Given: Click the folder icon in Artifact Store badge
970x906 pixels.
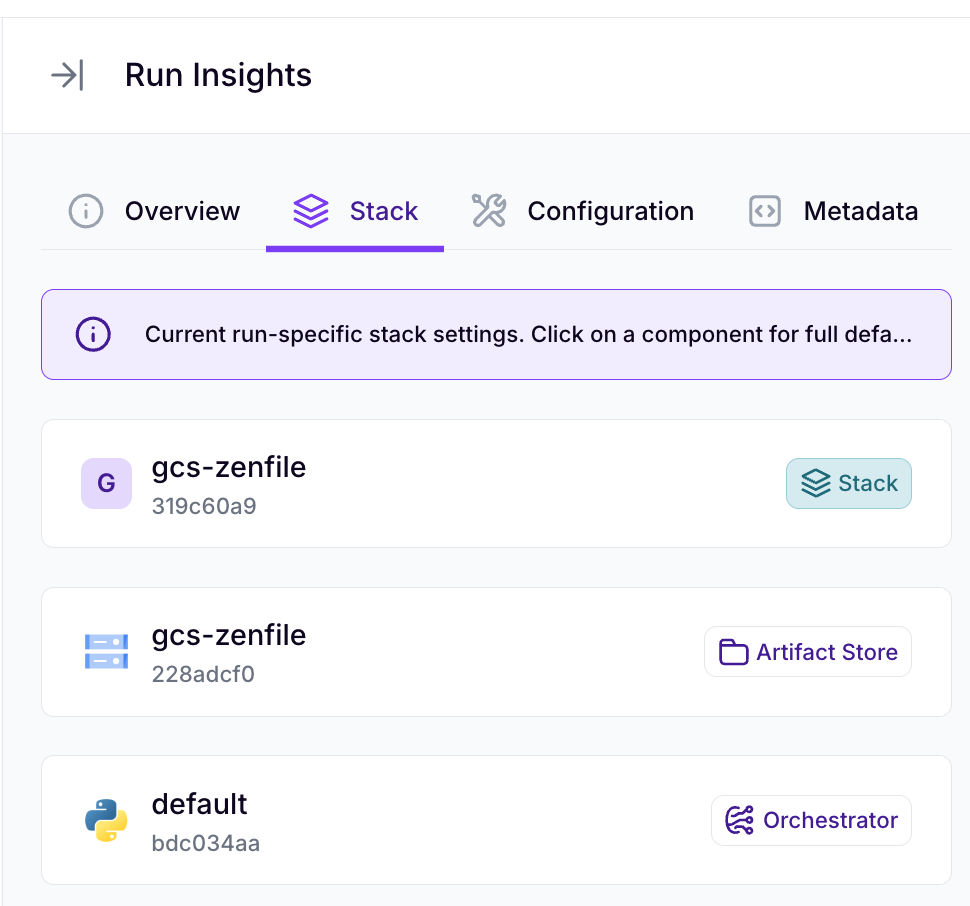Looking at the screenshot, I should coord(734,652).
